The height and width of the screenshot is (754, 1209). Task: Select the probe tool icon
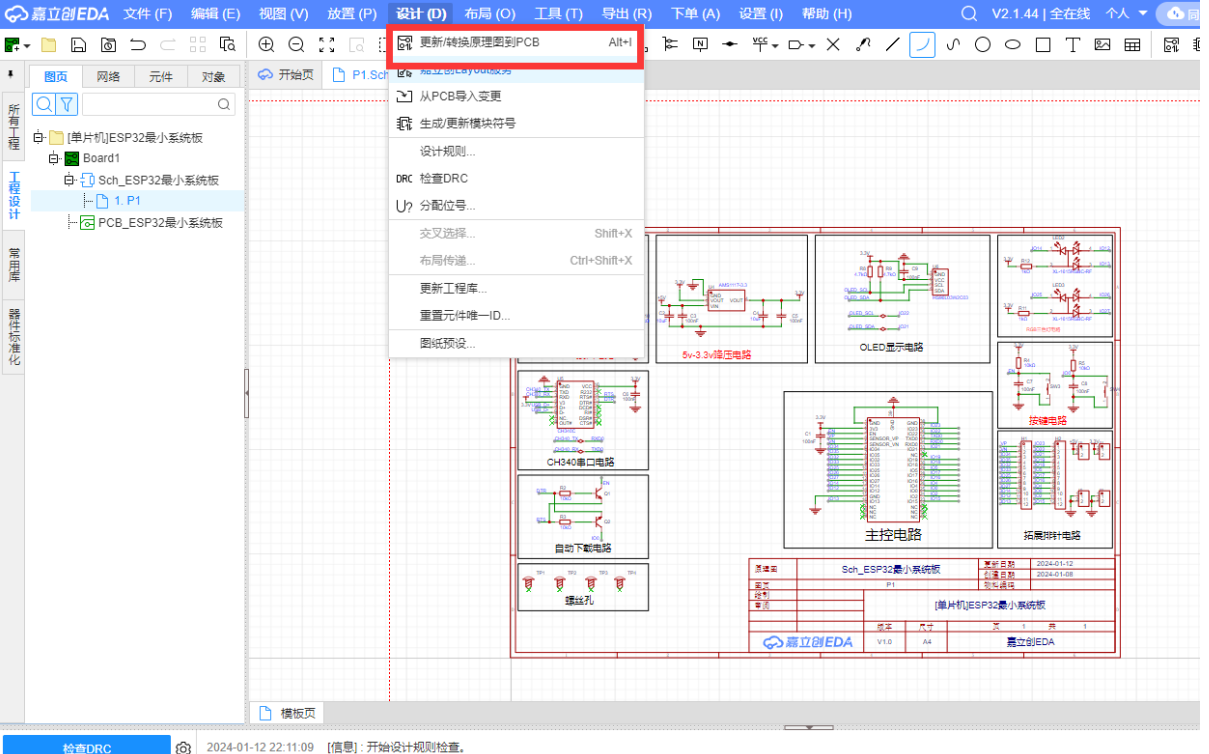click(x=863, y=45)
